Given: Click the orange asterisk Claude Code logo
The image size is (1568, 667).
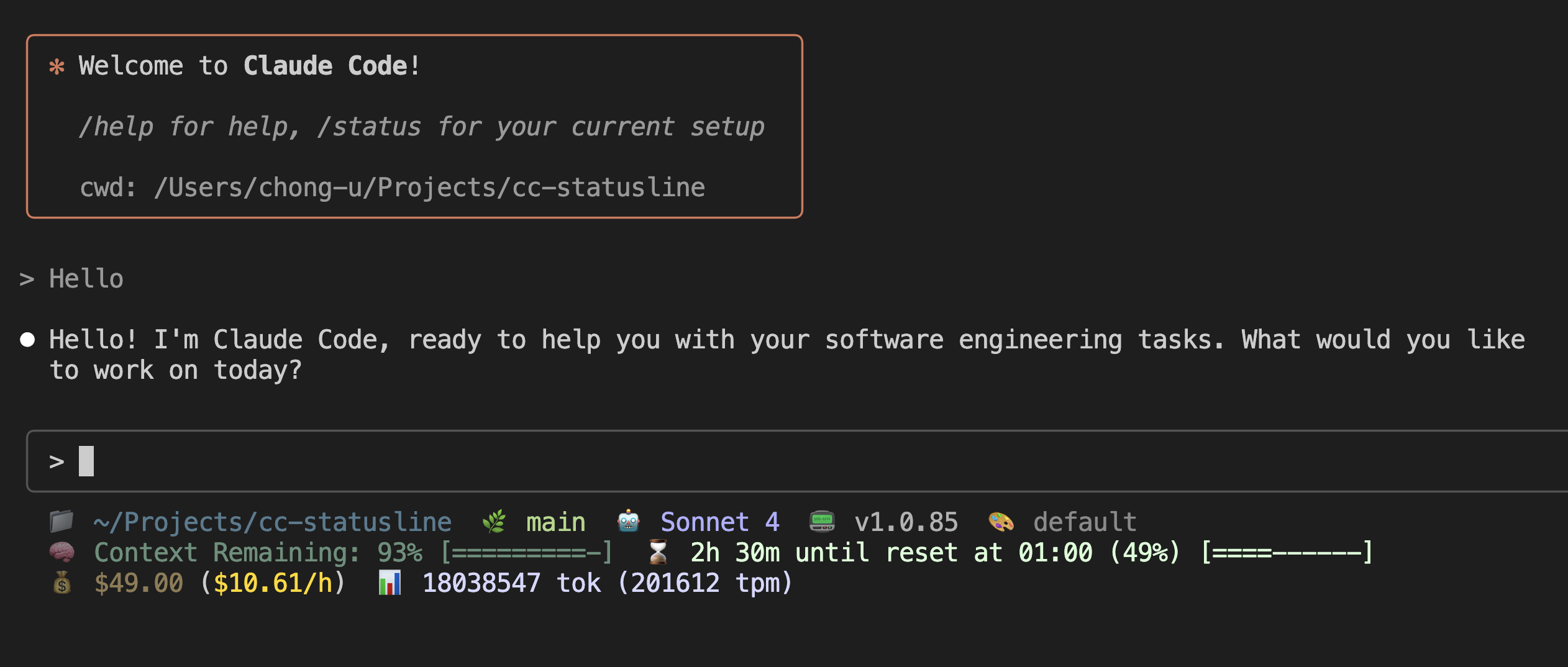Looking at the screenshot, I should click(57, 66).
